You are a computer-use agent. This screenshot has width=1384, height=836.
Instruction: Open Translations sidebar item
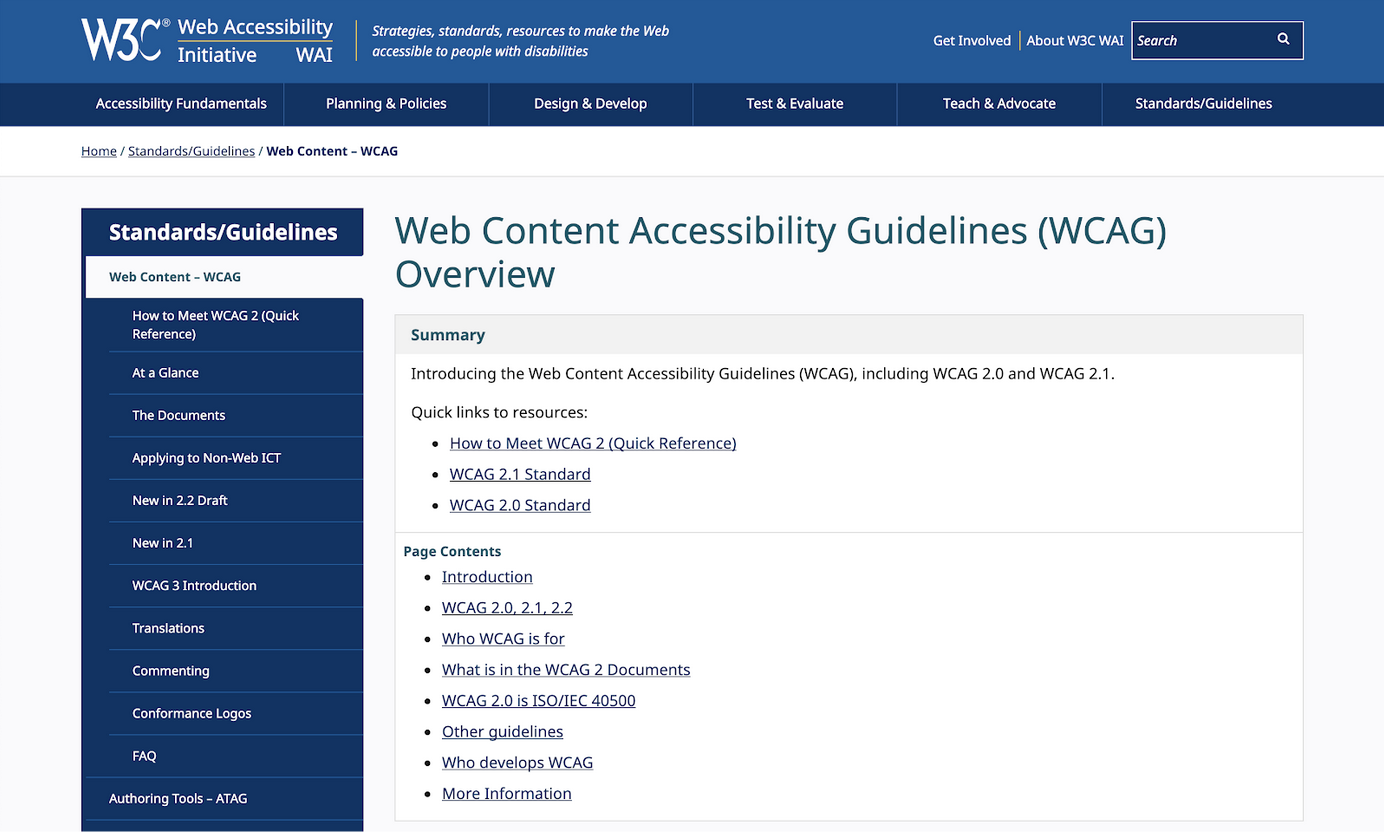tap(236, 629)
